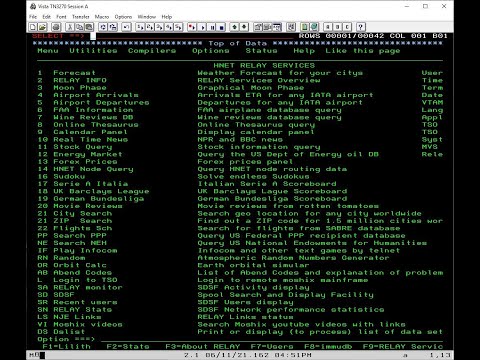
Task: Run macro 2 from the toolbar
Action: coord(150,27)
